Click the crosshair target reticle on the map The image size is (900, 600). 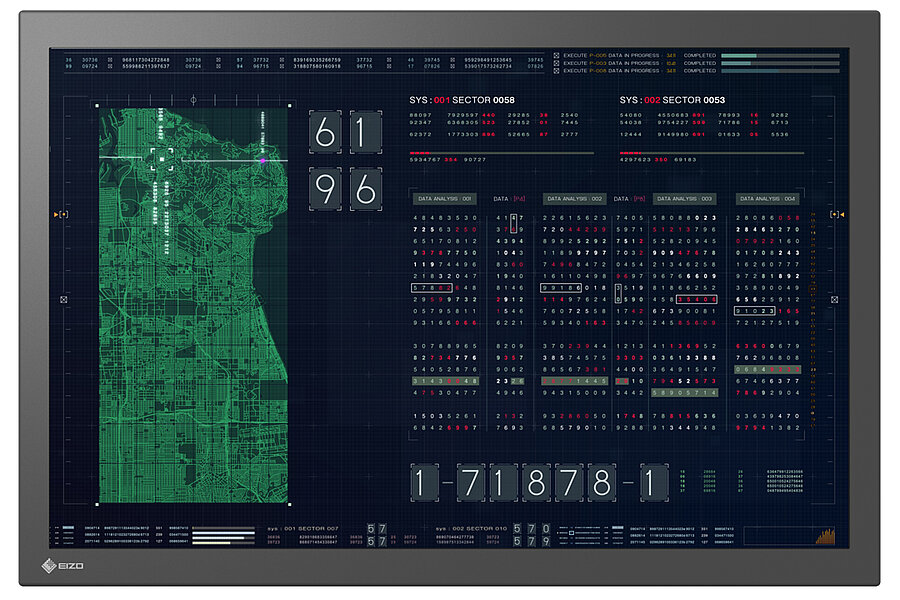(x=162, y=158)
